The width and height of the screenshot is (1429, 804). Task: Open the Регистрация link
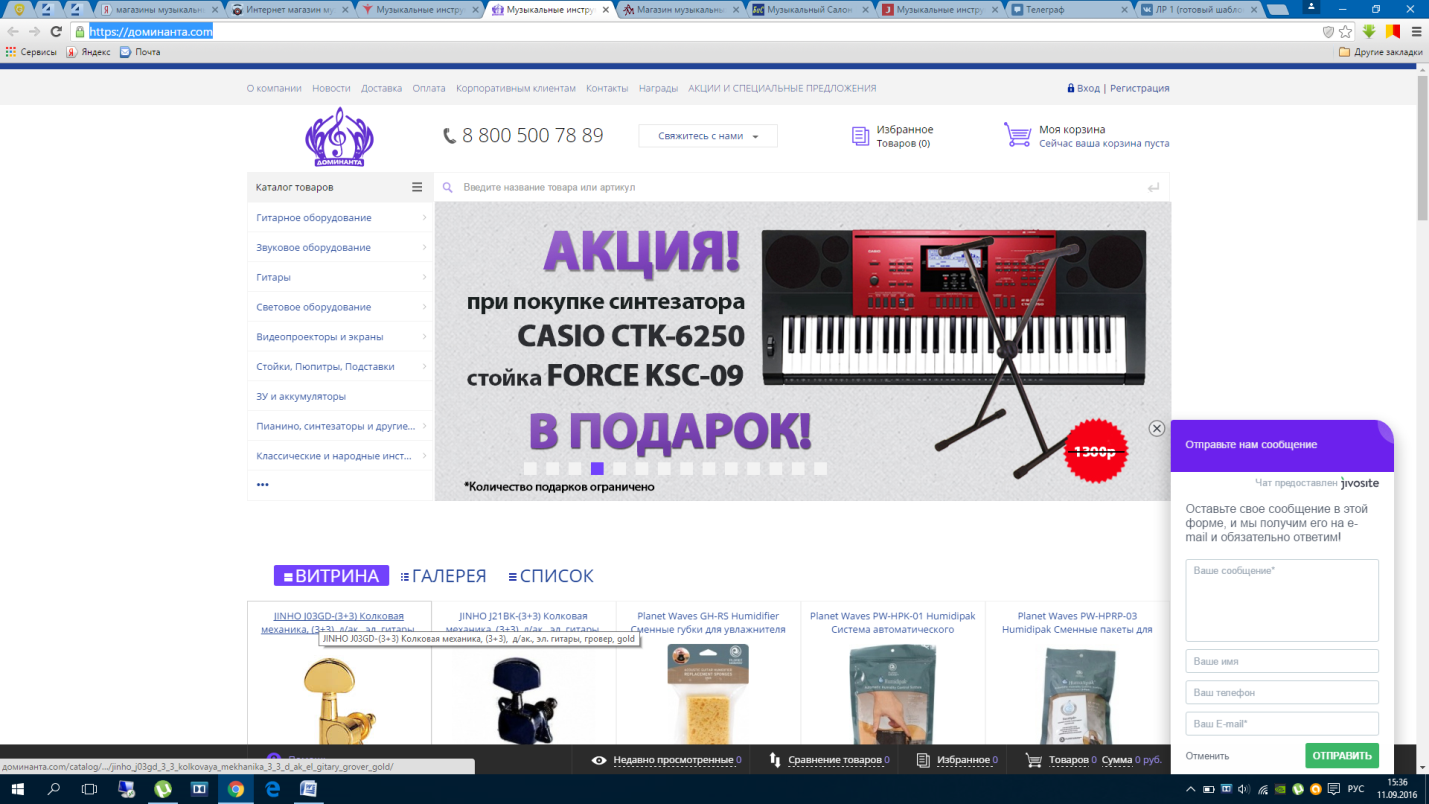click(x=1140, y=88)
